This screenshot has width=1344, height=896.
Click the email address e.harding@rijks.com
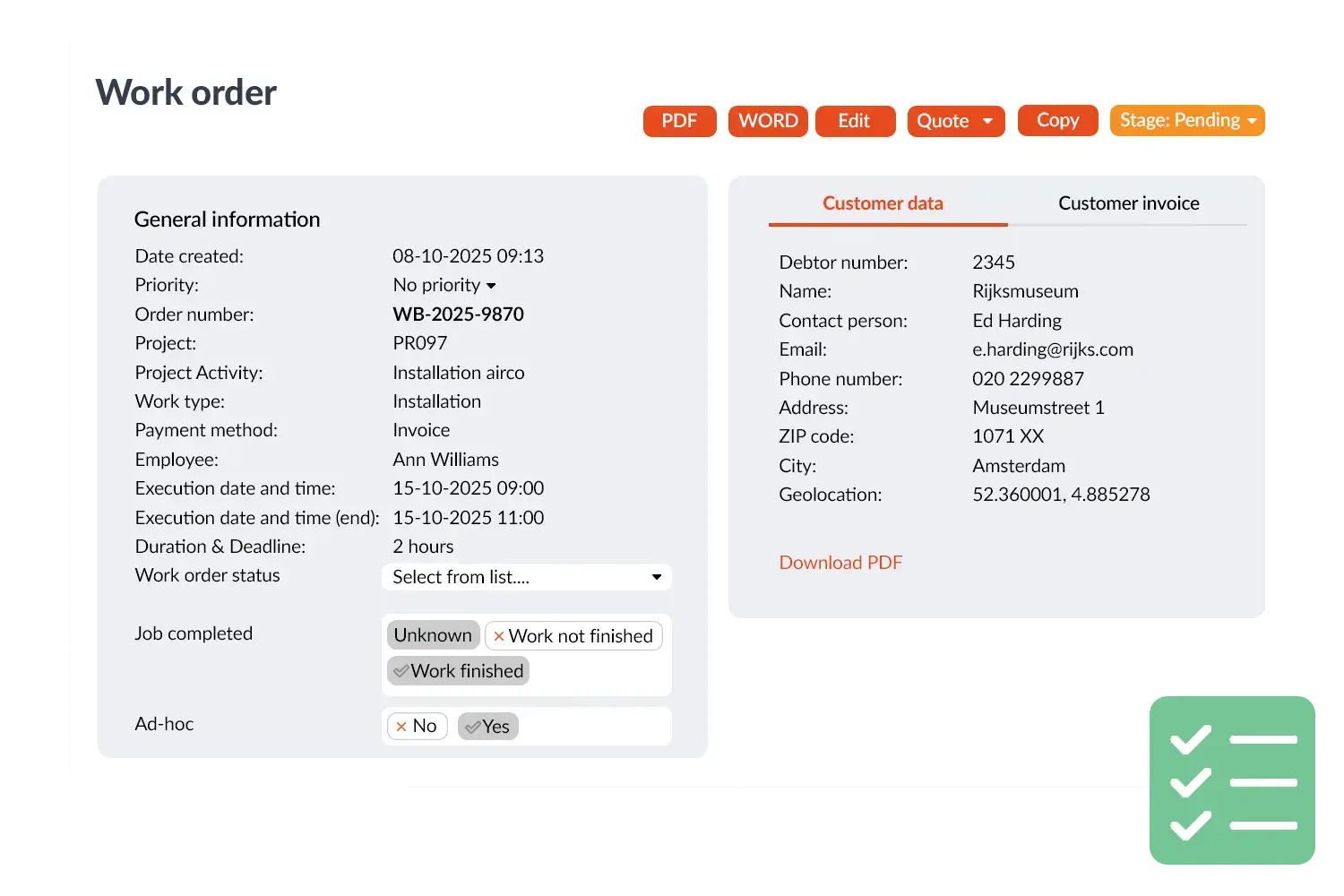click(x=1052, y=349)
